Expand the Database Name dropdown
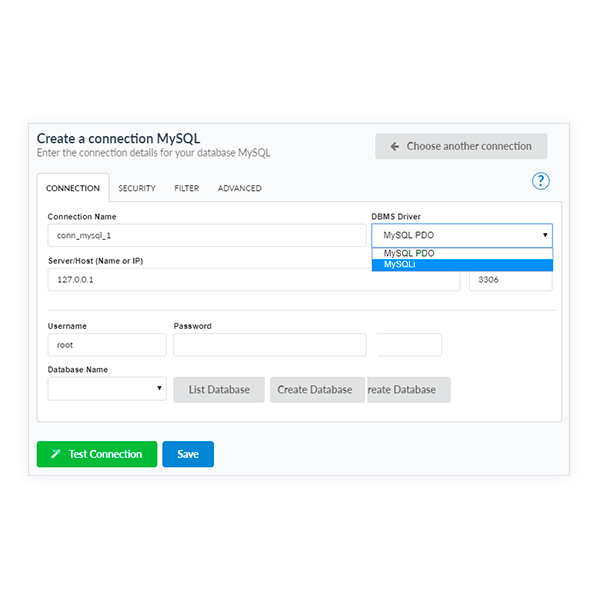The height and width of the screenshot is (600, 600). 106,389
